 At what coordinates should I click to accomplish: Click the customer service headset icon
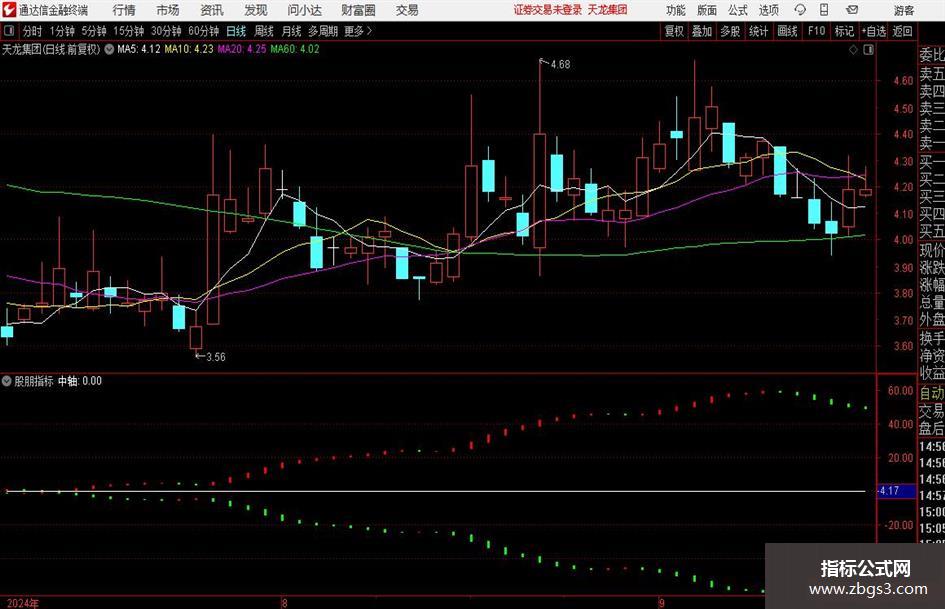pyautogui.click(x=800, y=10)
